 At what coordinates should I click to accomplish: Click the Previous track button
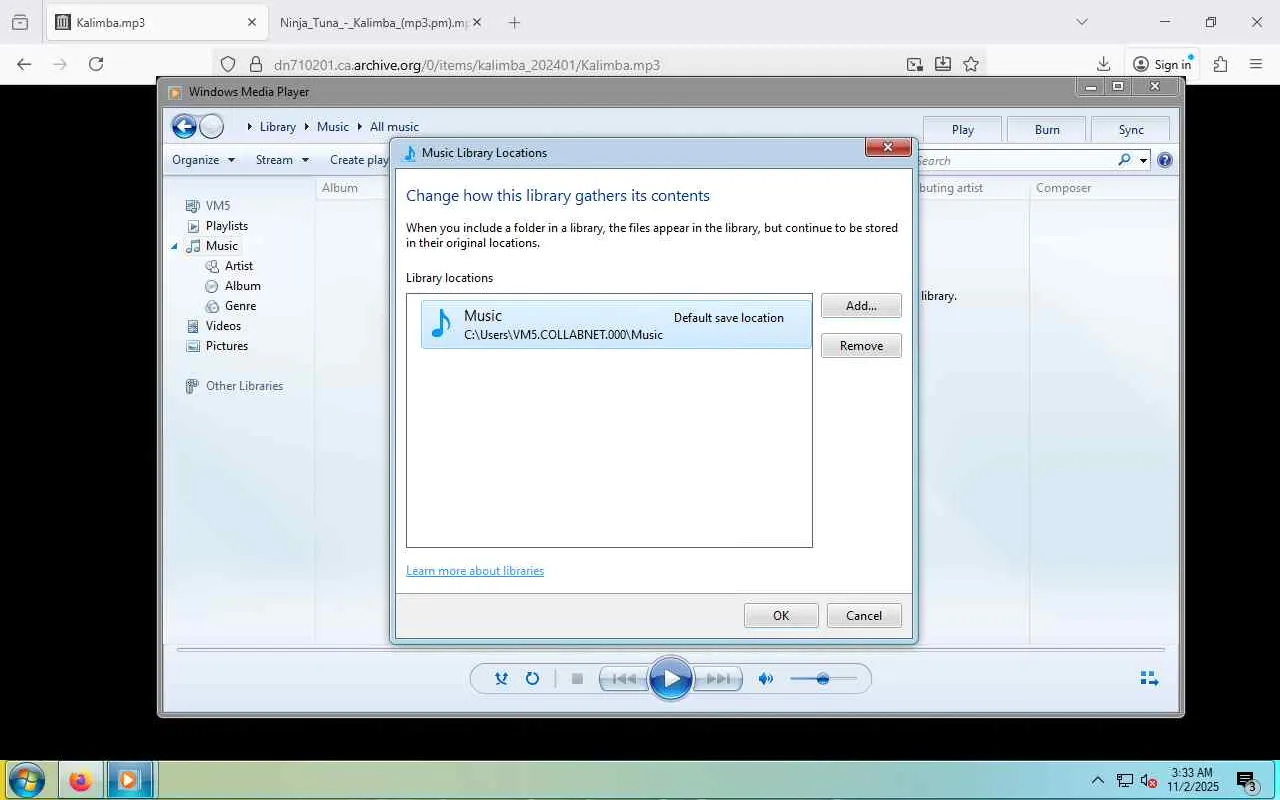pos(623,679)
